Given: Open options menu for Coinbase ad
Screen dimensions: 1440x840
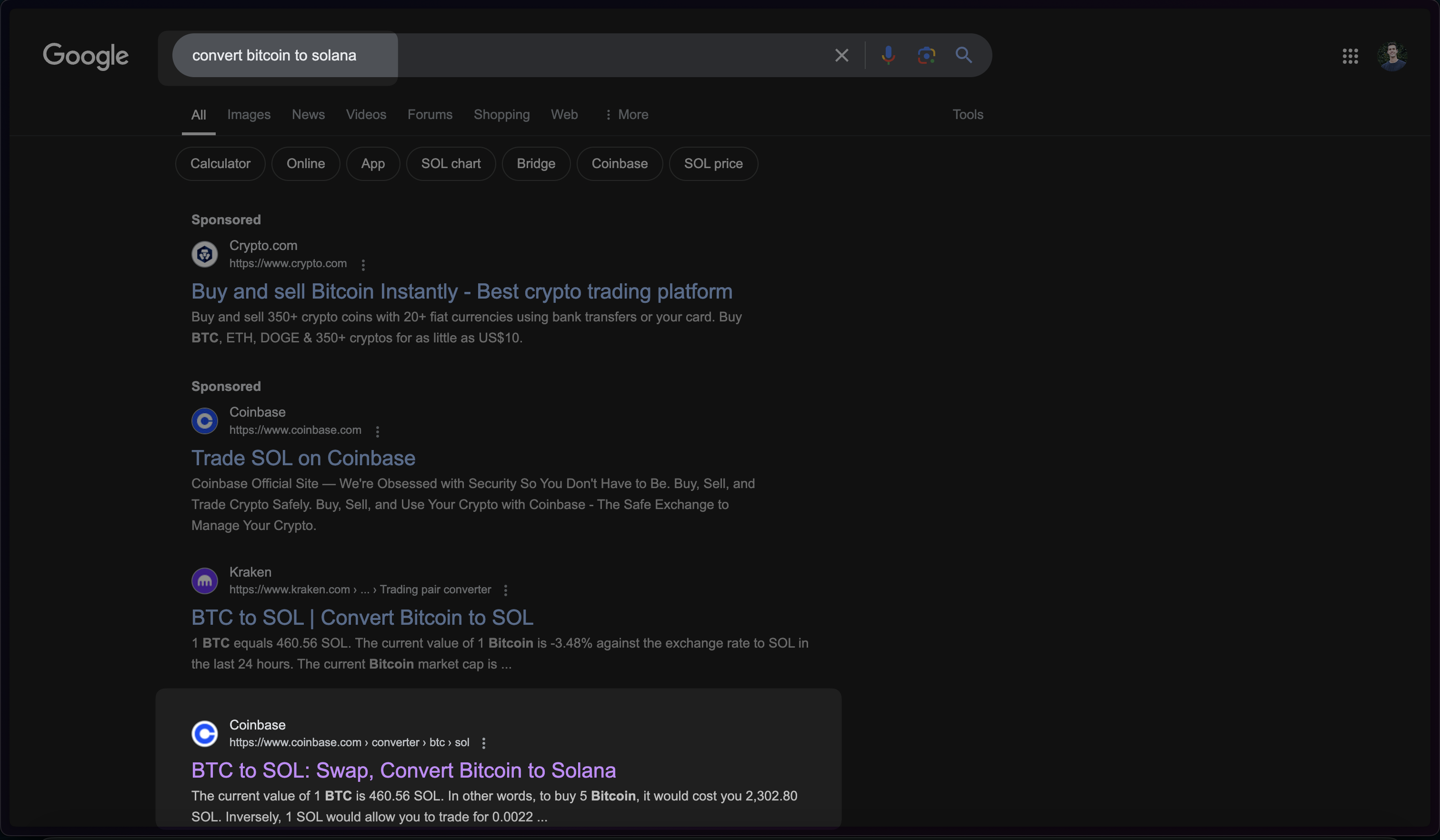Looking at the screenshot, I should 378,431.
